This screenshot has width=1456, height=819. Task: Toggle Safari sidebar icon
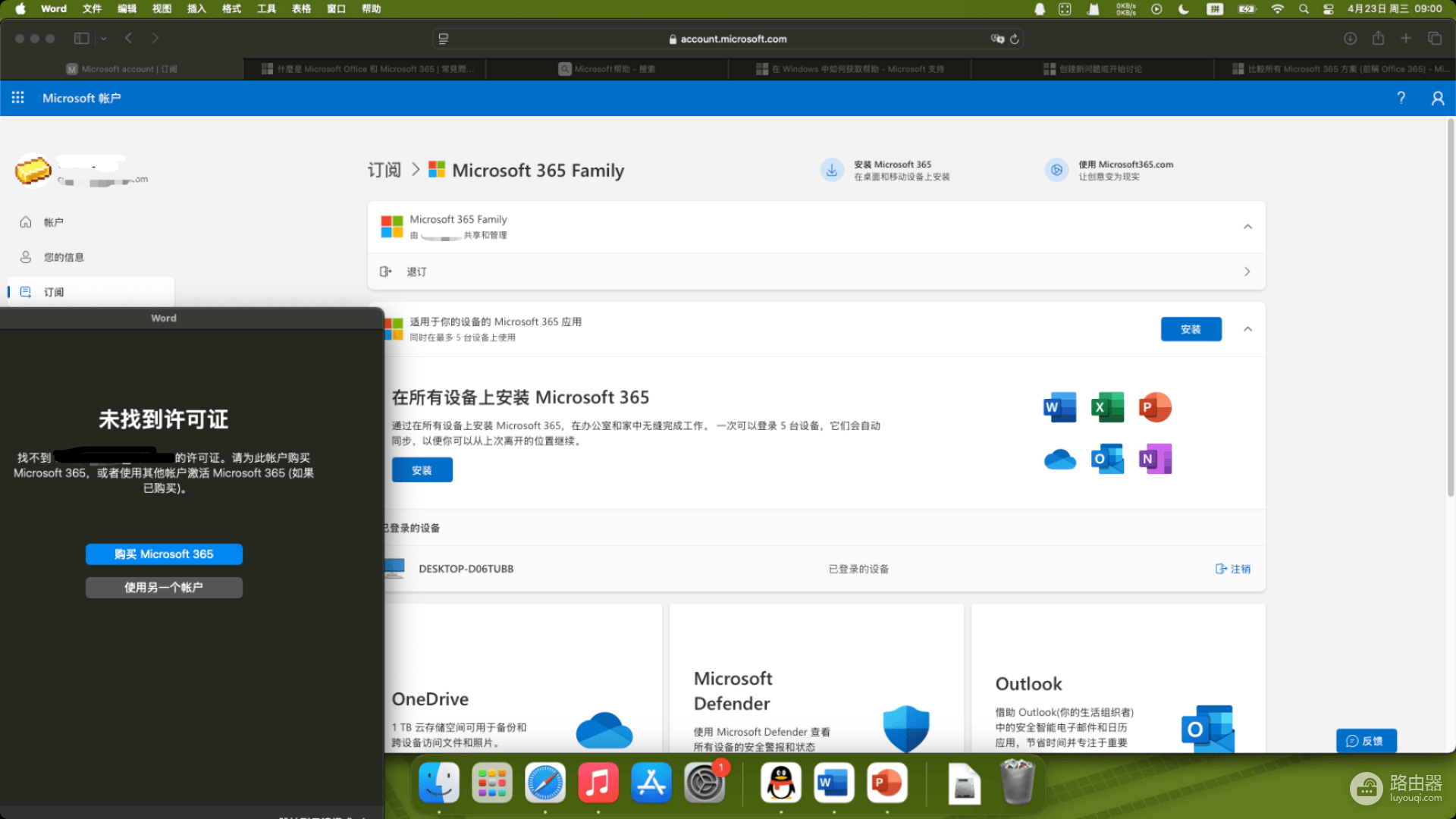pos(82,38)
